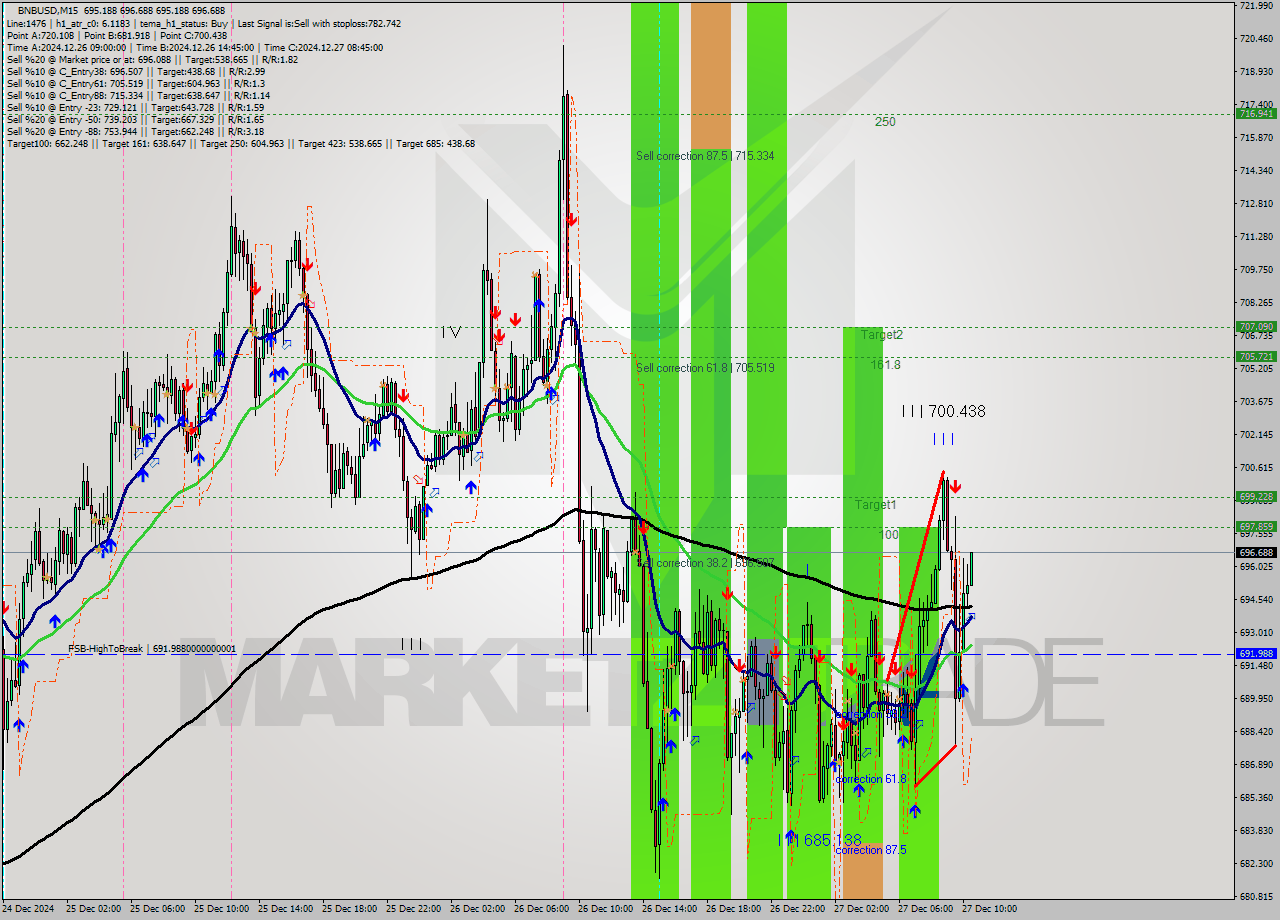The image size is (1280, 920).
Task: Select the 'FSB-HighToBreak | 691.988' line label
Action: (152, 649)
